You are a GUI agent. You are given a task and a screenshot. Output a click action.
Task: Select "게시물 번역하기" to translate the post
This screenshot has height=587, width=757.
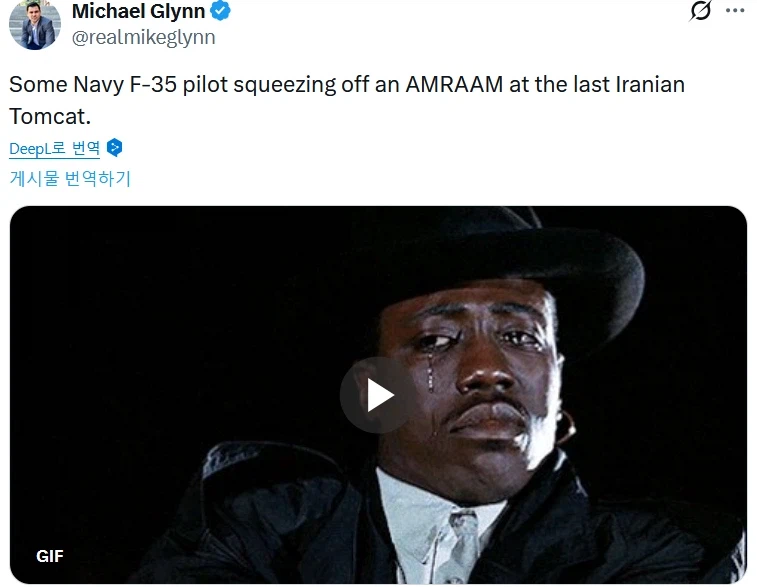(x=70, y=179)
